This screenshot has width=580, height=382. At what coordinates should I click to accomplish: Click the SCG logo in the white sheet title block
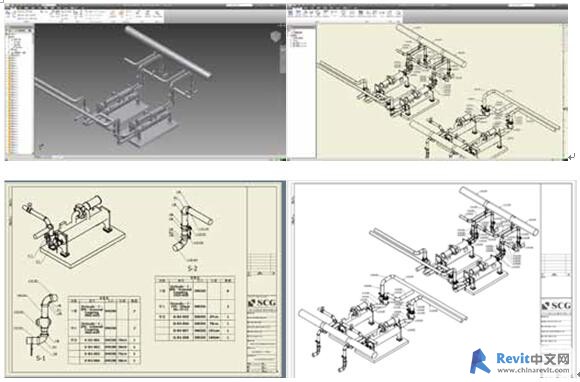556,305
